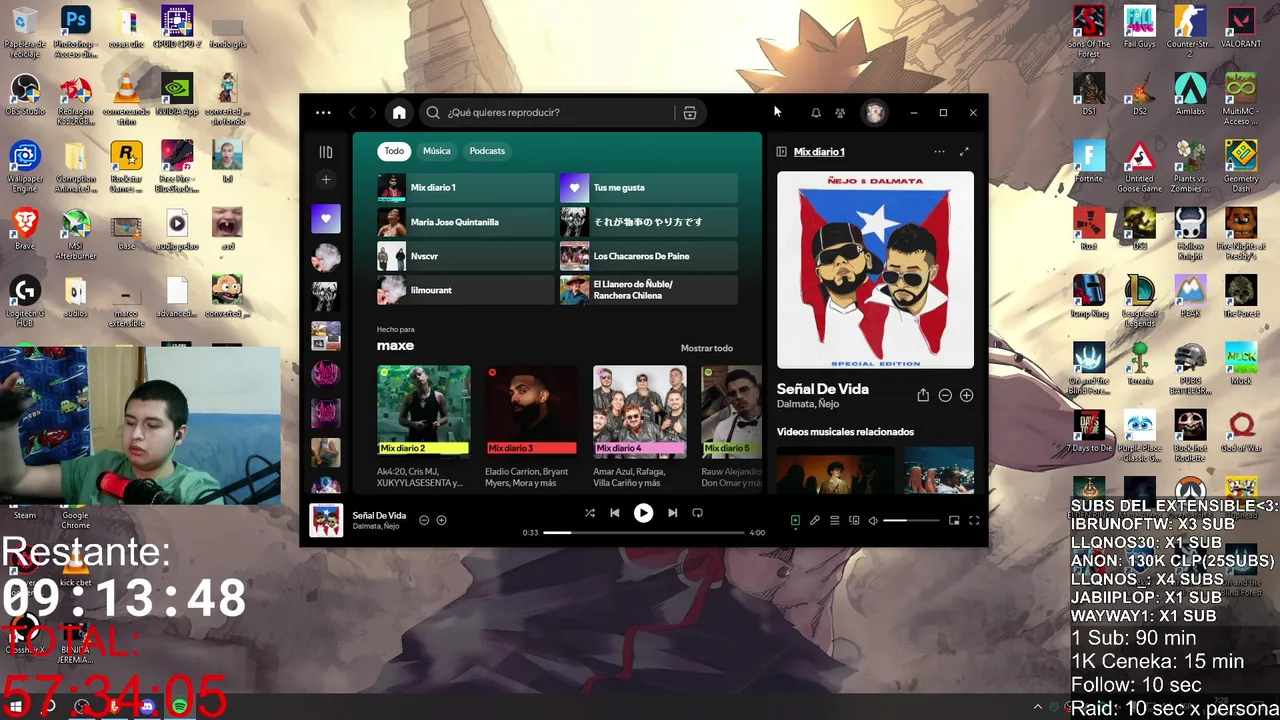Click Mostrar todo link

pos(707,348)
